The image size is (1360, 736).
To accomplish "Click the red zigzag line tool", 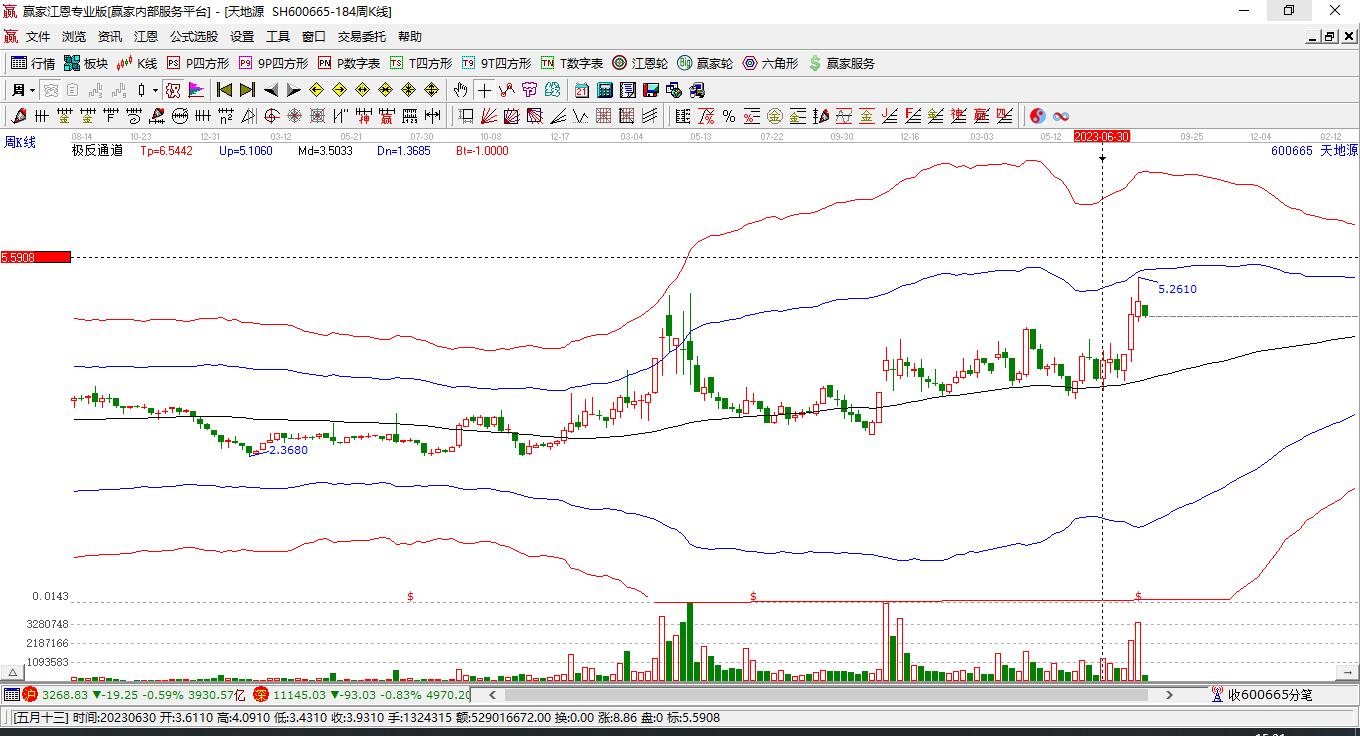I will (506, 90).
